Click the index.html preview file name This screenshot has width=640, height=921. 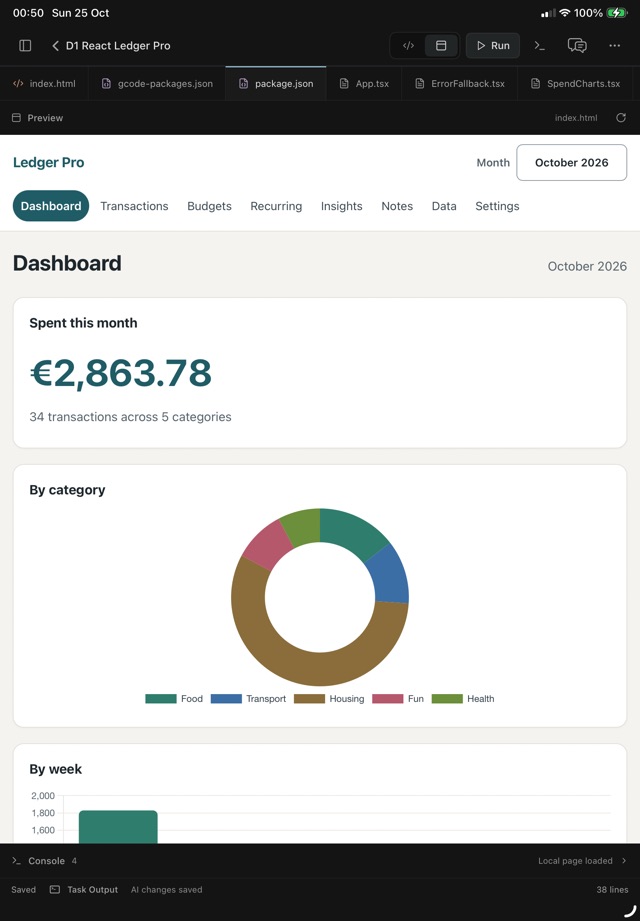(576, 118)
